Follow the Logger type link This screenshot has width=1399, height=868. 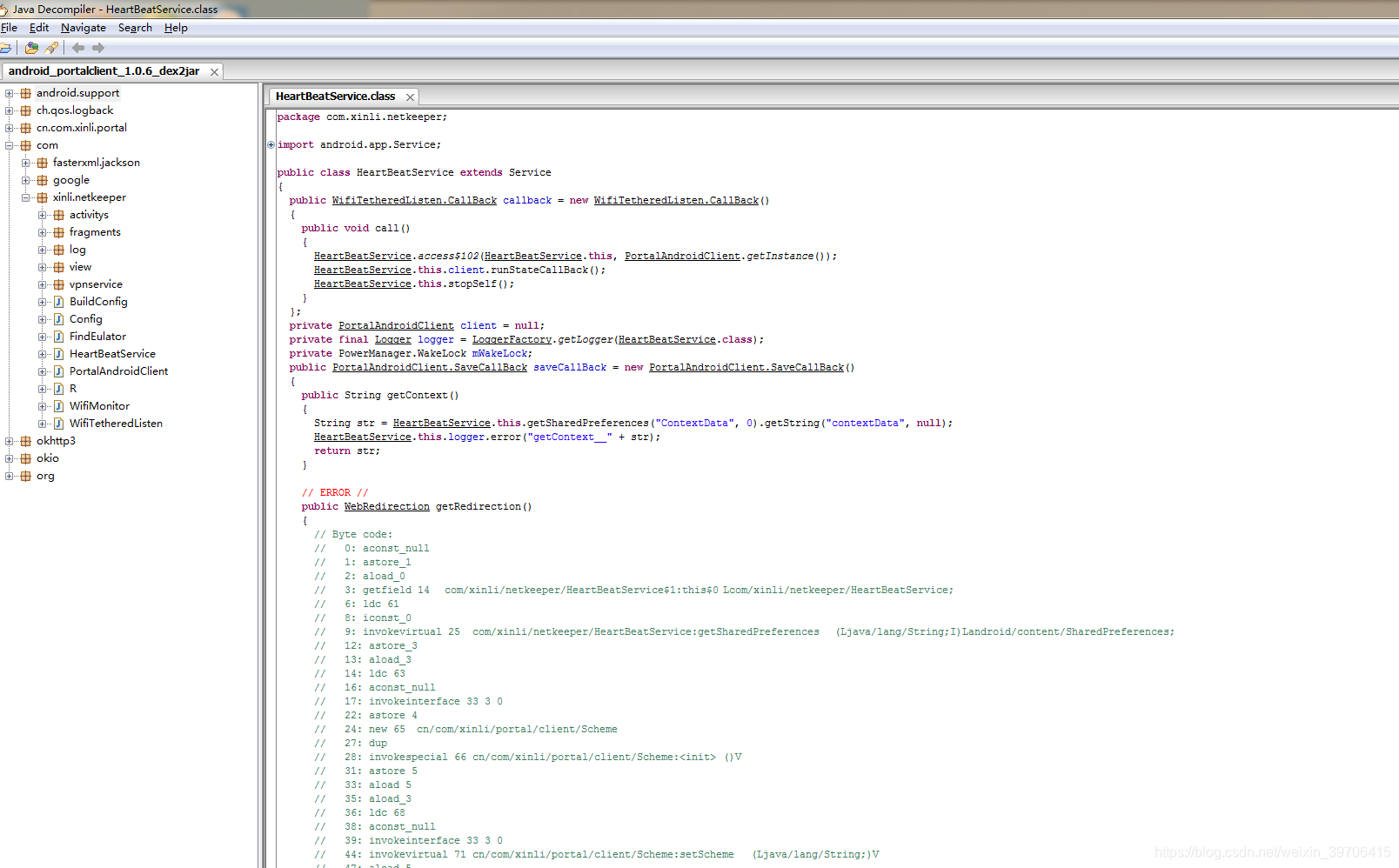[393, 340]
